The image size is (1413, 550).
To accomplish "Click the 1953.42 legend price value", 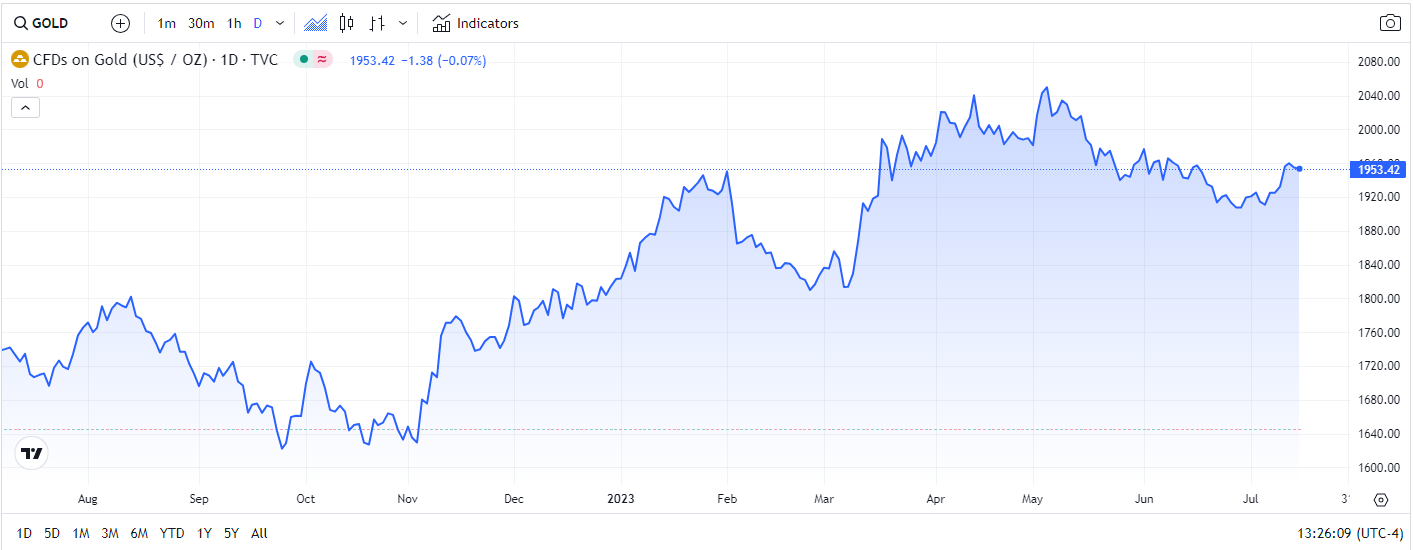I will [x=372, y=60].
